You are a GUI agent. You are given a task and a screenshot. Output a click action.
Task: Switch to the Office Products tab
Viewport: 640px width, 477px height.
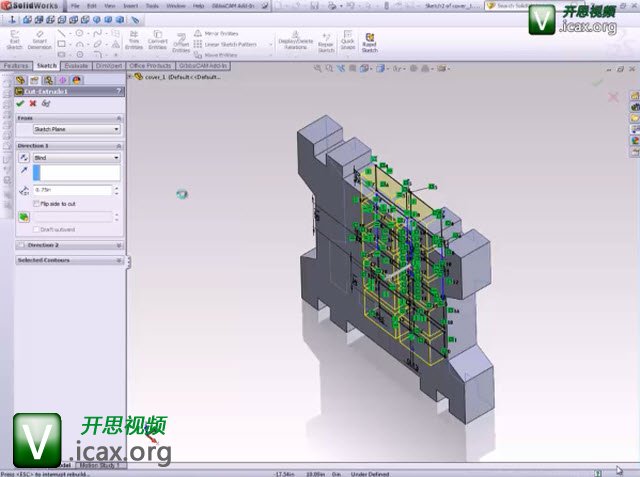point(150,66)
